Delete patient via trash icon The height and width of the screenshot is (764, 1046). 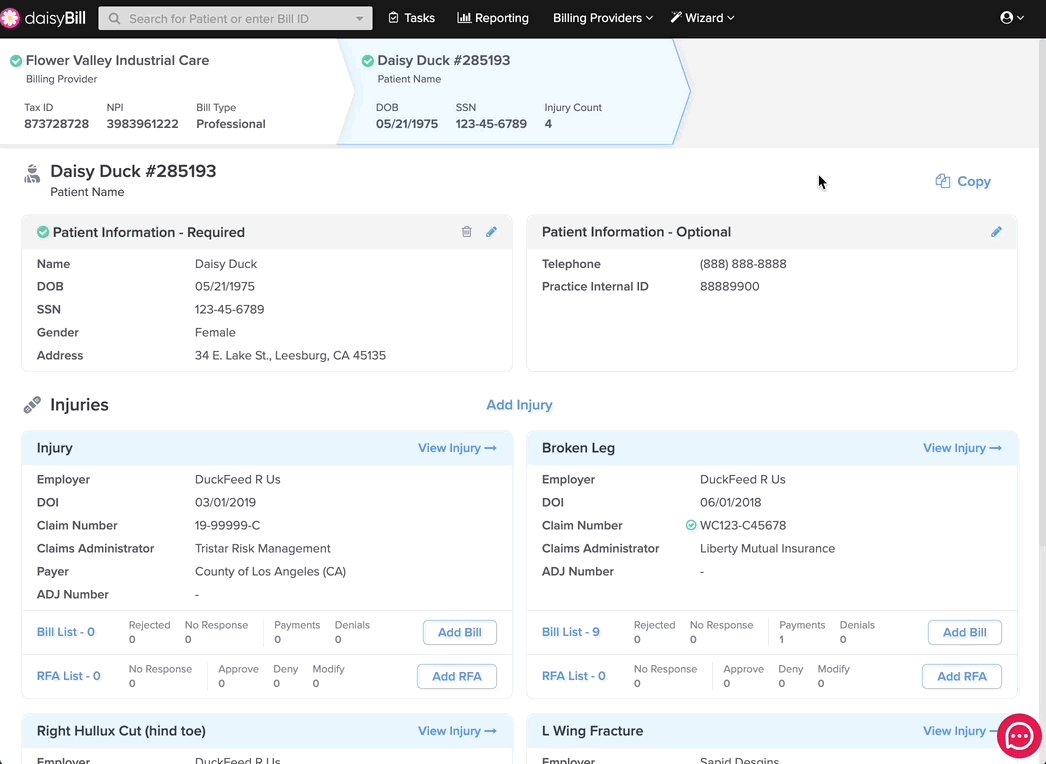[466, 232]
